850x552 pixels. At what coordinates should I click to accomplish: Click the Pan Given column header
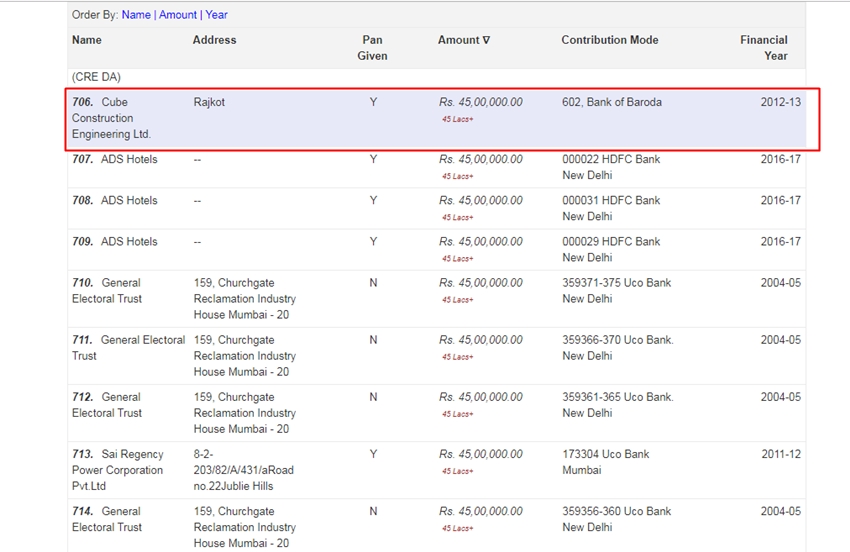pos(372,48)
